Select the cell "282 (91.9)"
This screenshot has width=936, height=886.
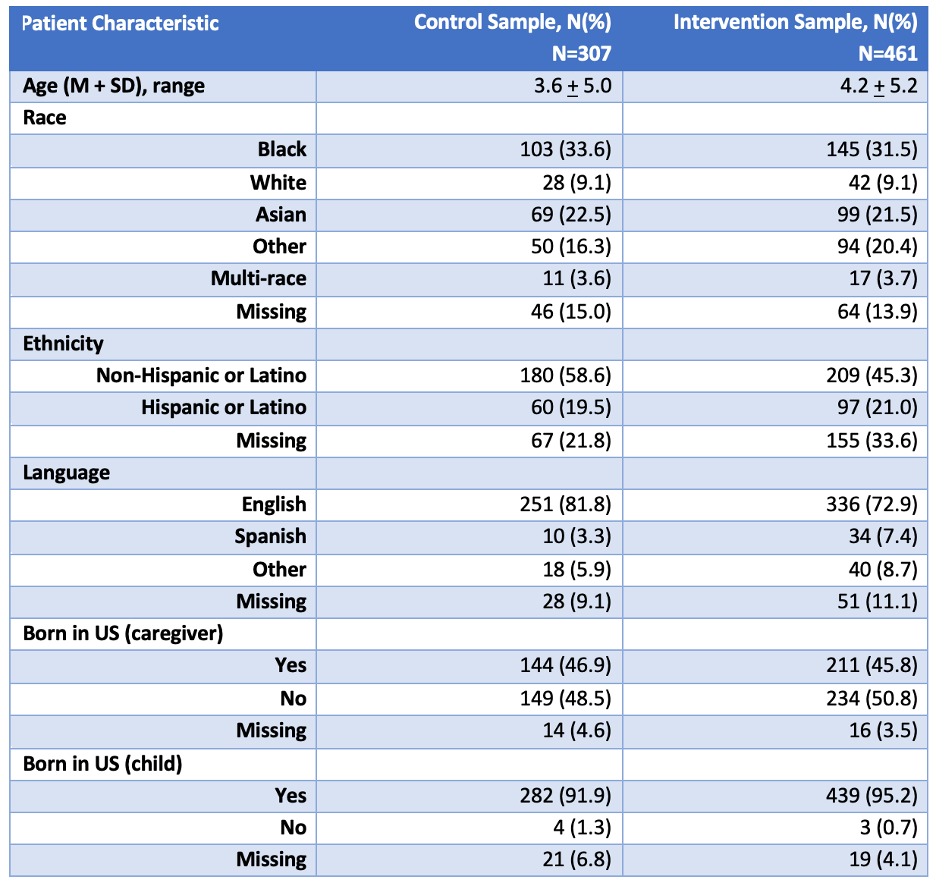pyautogui.click(x=565, y=796)
